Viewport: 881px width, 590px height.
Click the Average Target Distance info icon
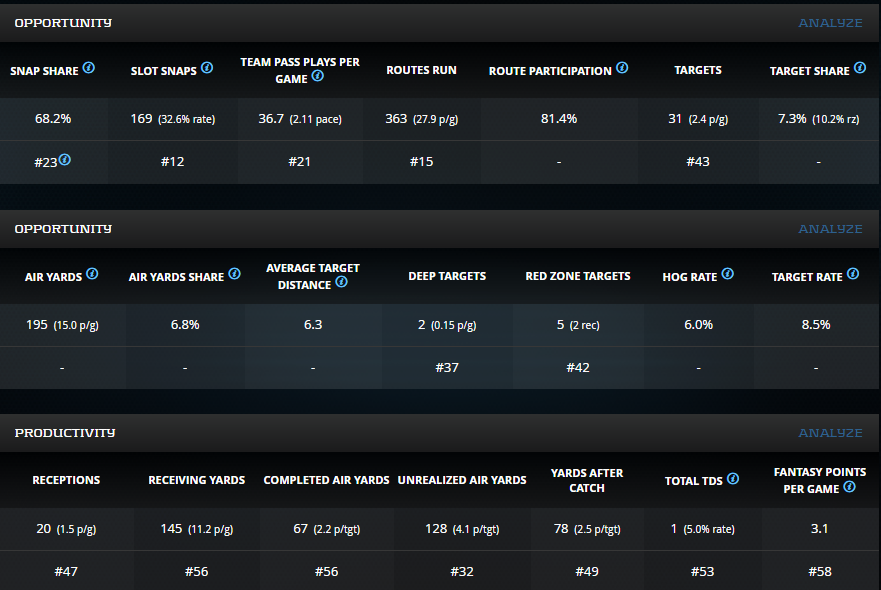click(341, 283)
